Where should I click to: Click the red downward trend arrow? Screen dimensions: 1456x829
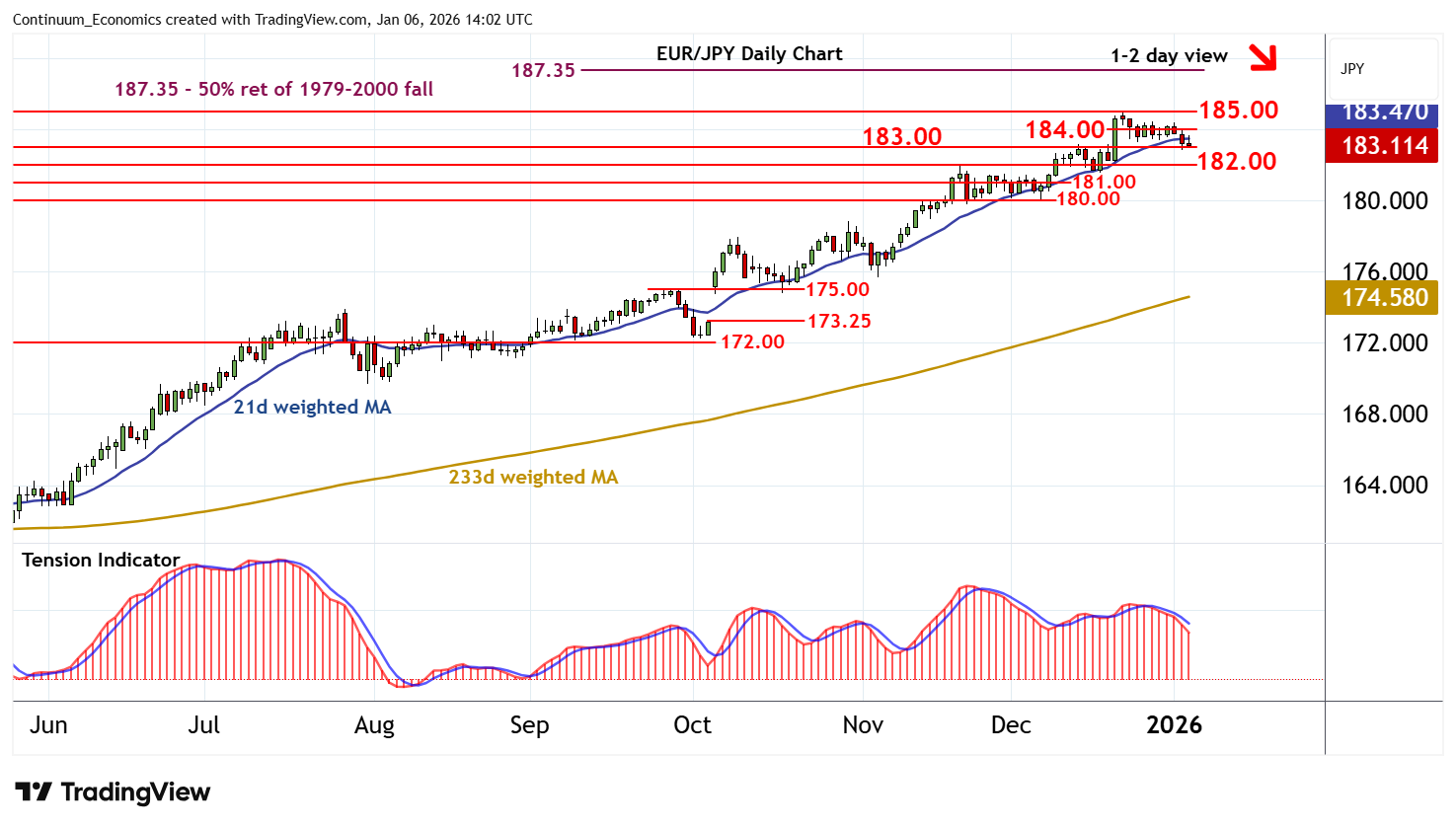[1263, 57]
